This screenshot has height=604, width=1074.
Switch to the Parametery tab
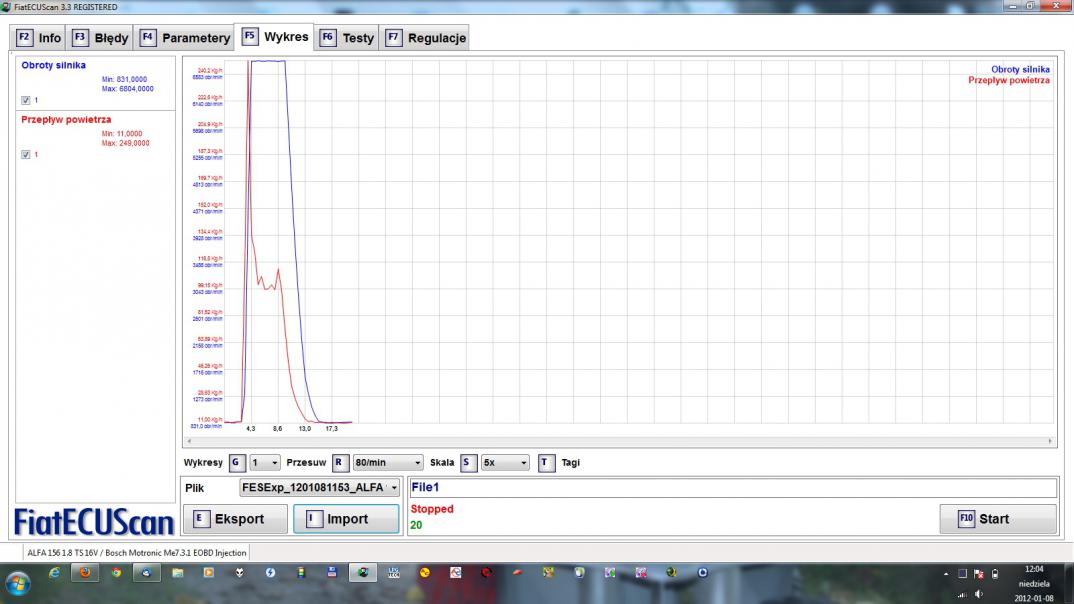coord(185,38)
